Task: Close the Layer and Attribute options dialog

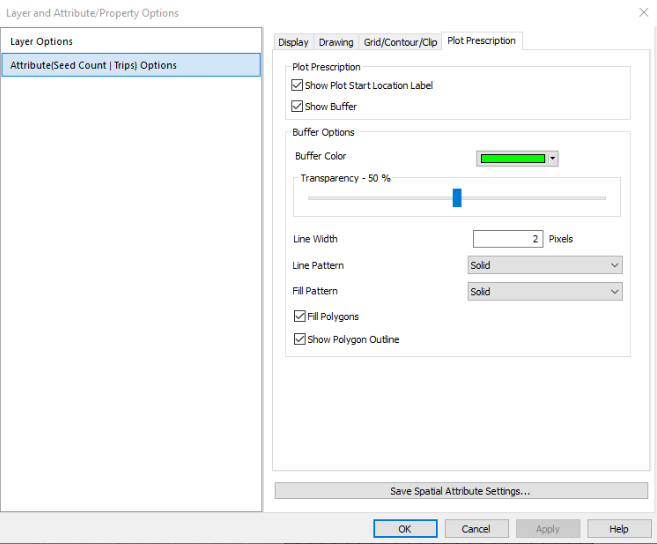Action: tap(642, 13)
